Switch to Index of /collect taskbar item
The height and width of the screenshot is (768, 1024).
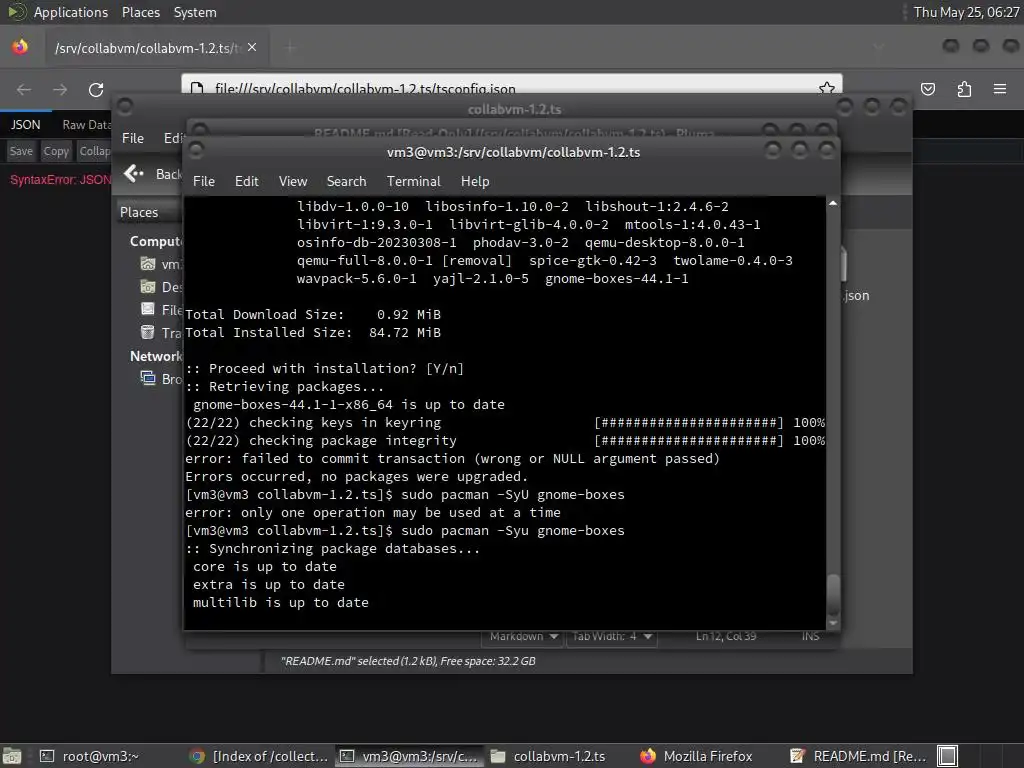(x=259, y=756)
